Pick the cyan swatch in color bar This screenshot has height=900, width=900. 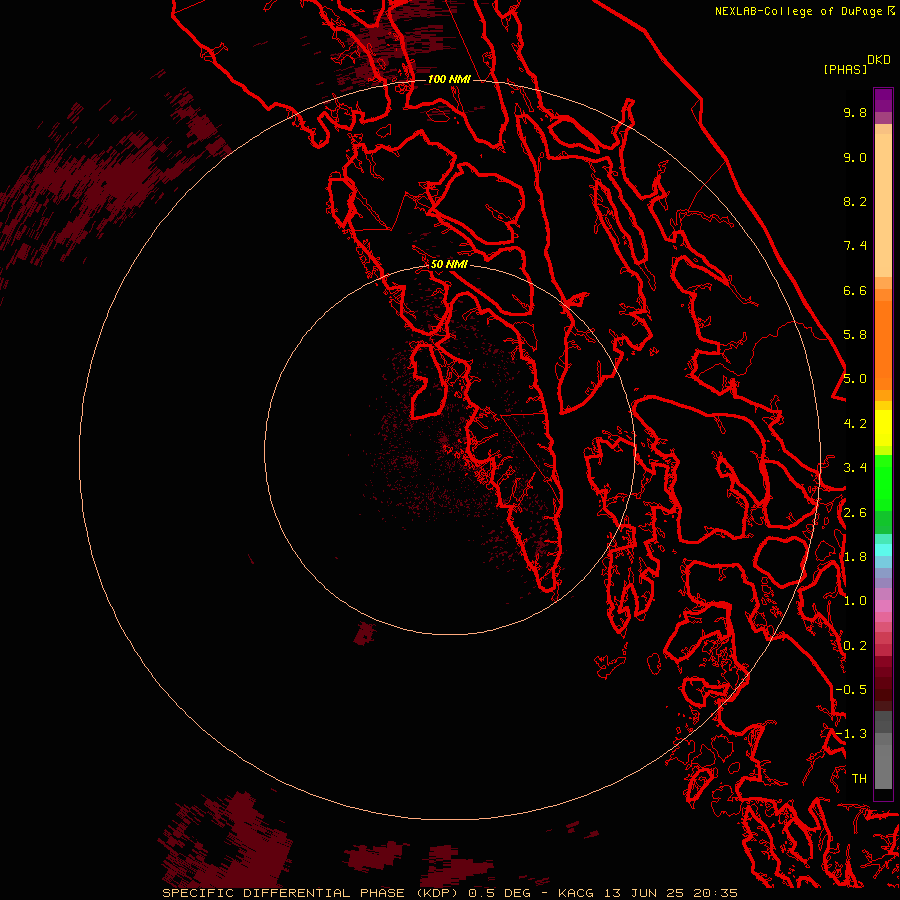click(883, 550)
